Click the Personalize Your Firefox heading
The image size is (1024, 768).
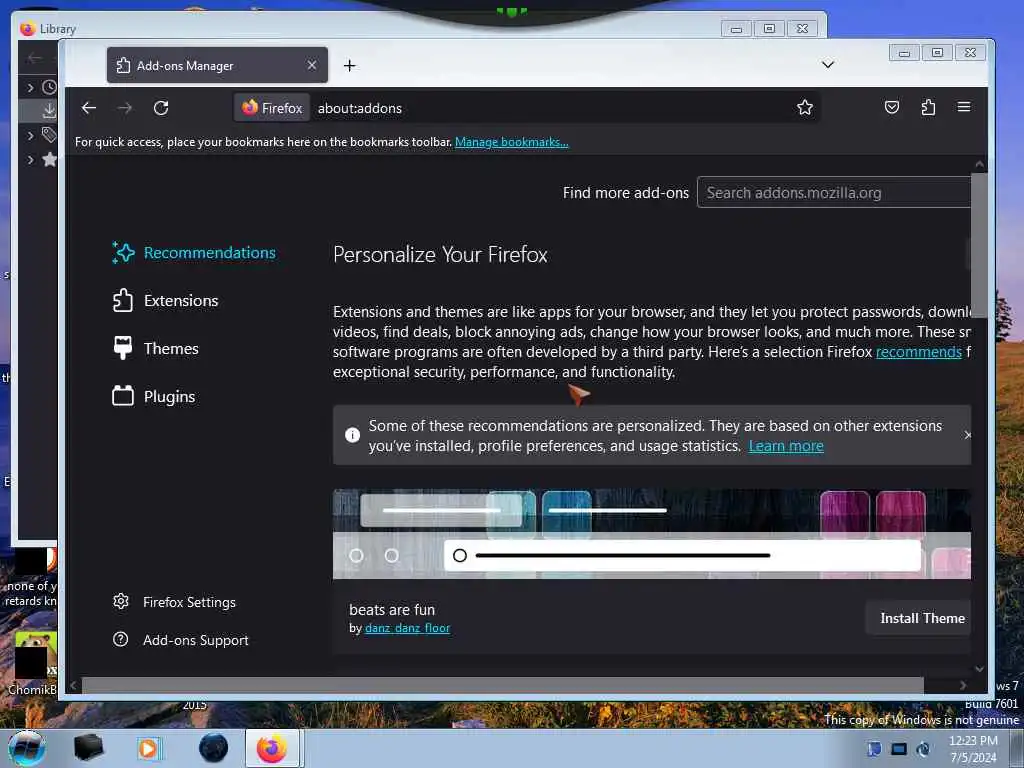coord(440,255)
